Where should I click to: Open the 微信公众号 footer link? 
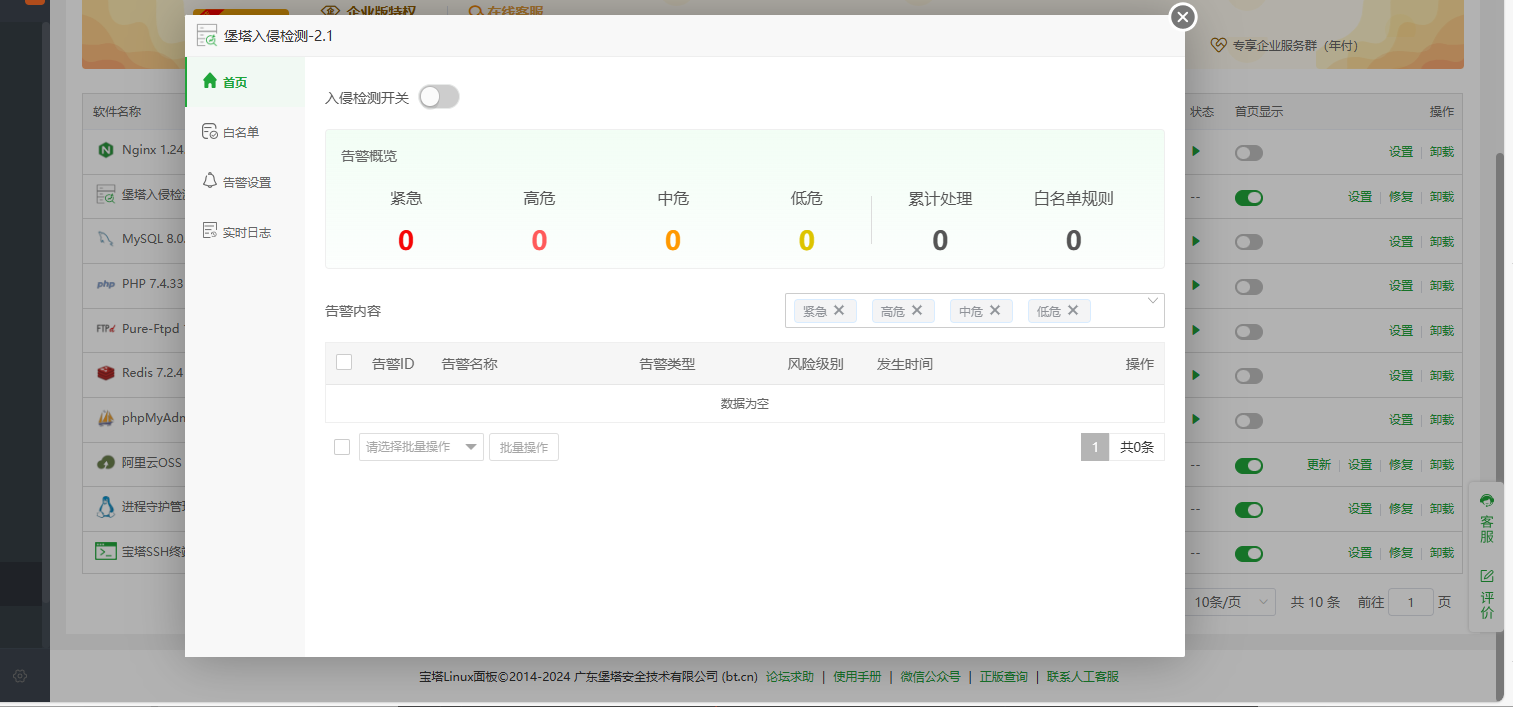pos(930,677)
